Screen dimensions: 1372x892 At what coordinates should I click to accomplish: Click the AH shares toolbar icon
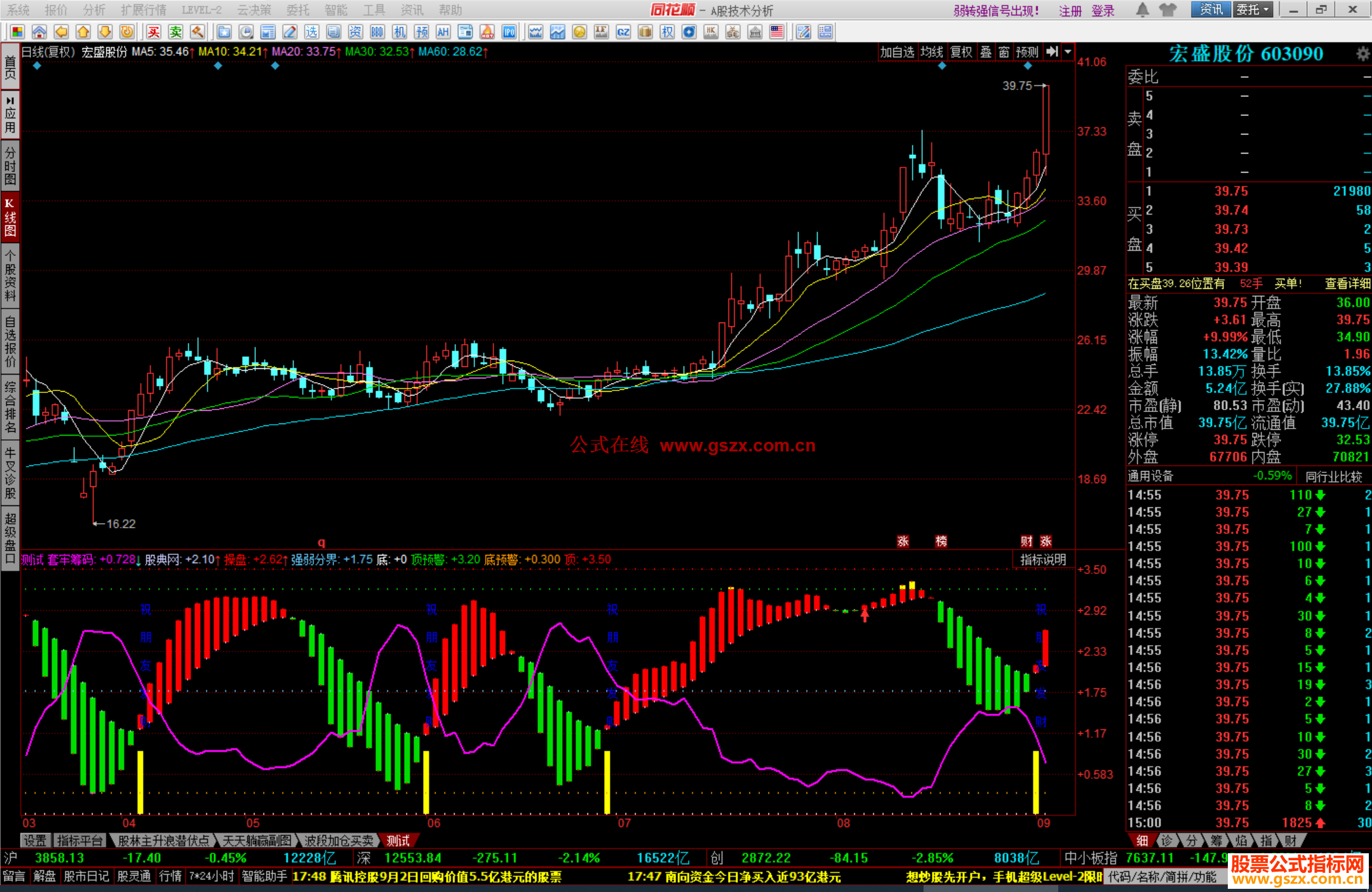(x=443, y=32)
